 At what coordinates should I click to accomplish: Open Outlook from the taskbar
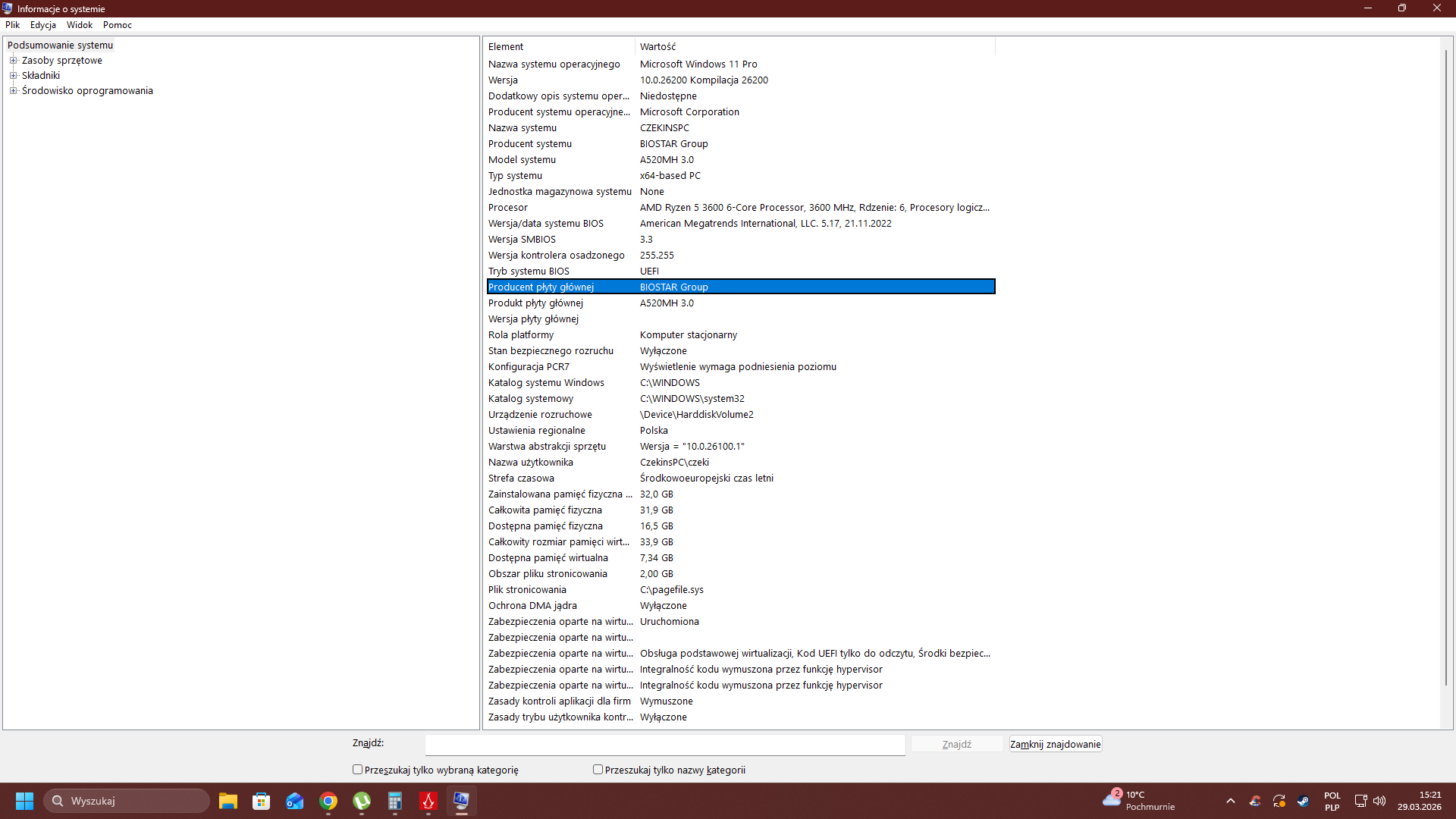295,801
